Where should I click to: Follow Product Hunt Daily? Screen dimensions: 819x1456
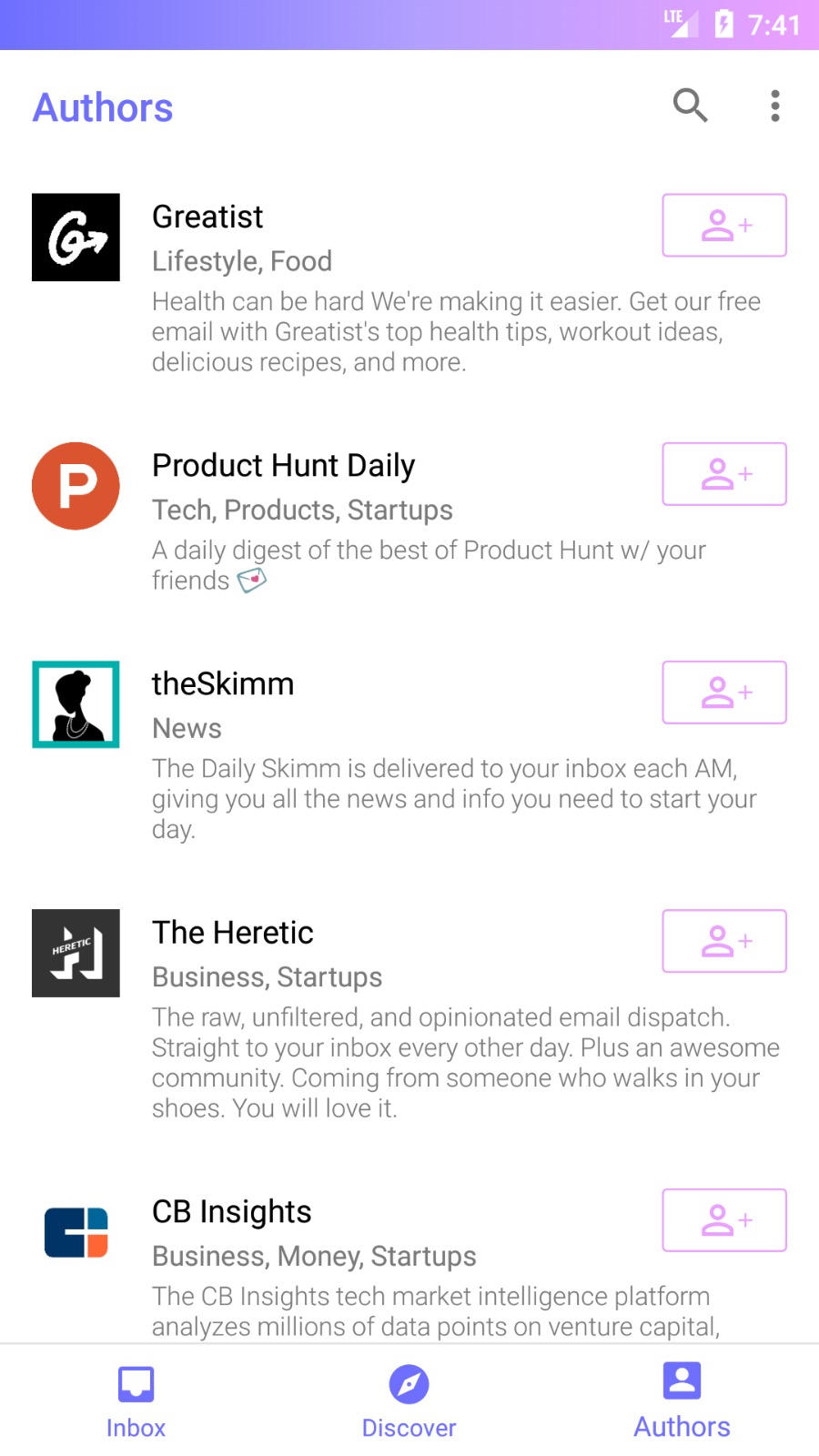(x=723, y=474)
